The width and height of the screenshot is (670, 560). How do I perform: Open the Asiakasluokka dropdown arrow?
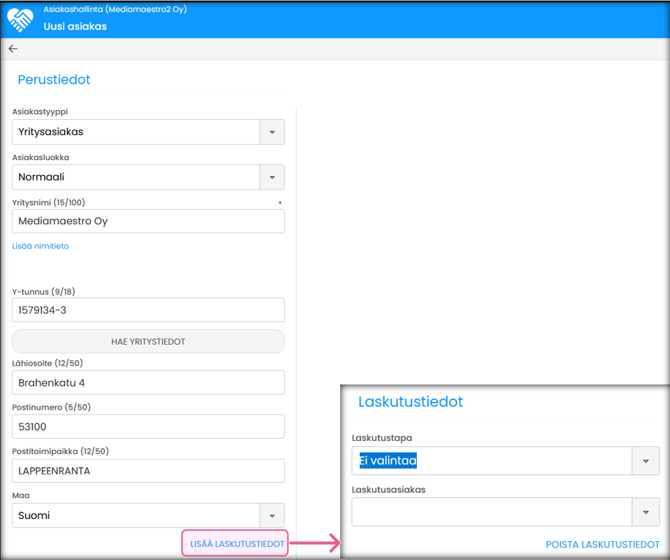click(272, 177)
